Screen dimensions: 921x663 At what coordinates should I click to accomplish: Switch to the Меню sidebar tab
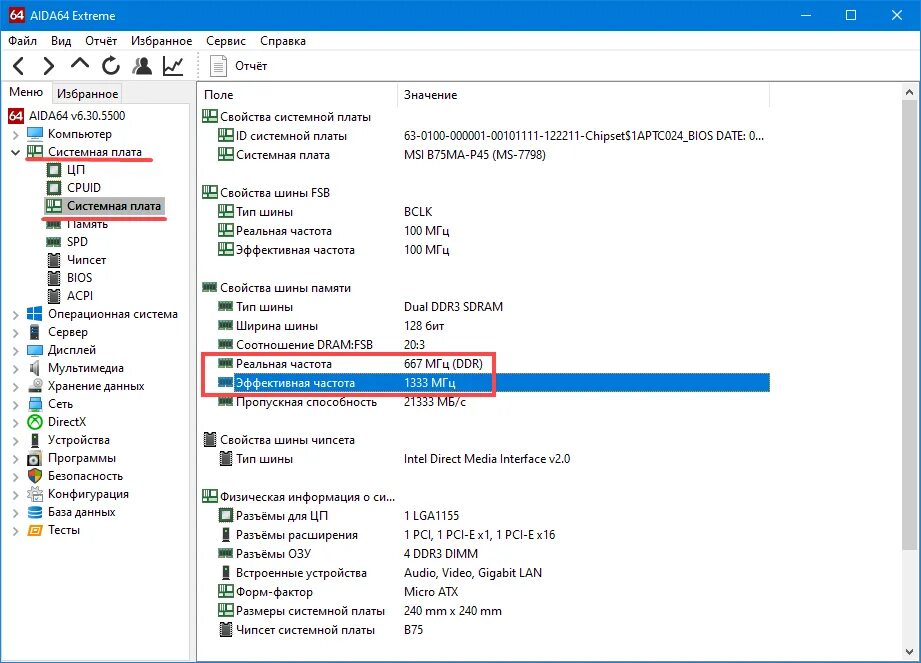point(26,92)
